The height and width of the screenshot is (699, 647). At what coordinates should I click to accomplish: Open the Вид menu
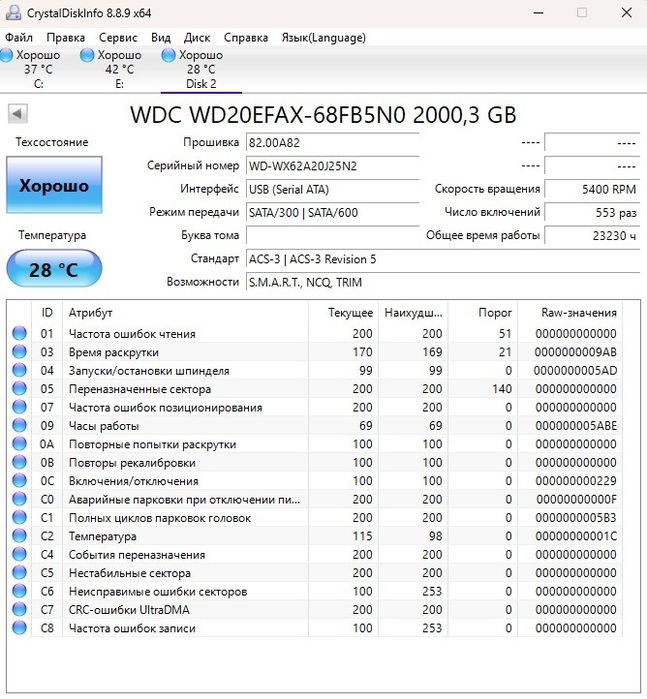tap(161, 37)
